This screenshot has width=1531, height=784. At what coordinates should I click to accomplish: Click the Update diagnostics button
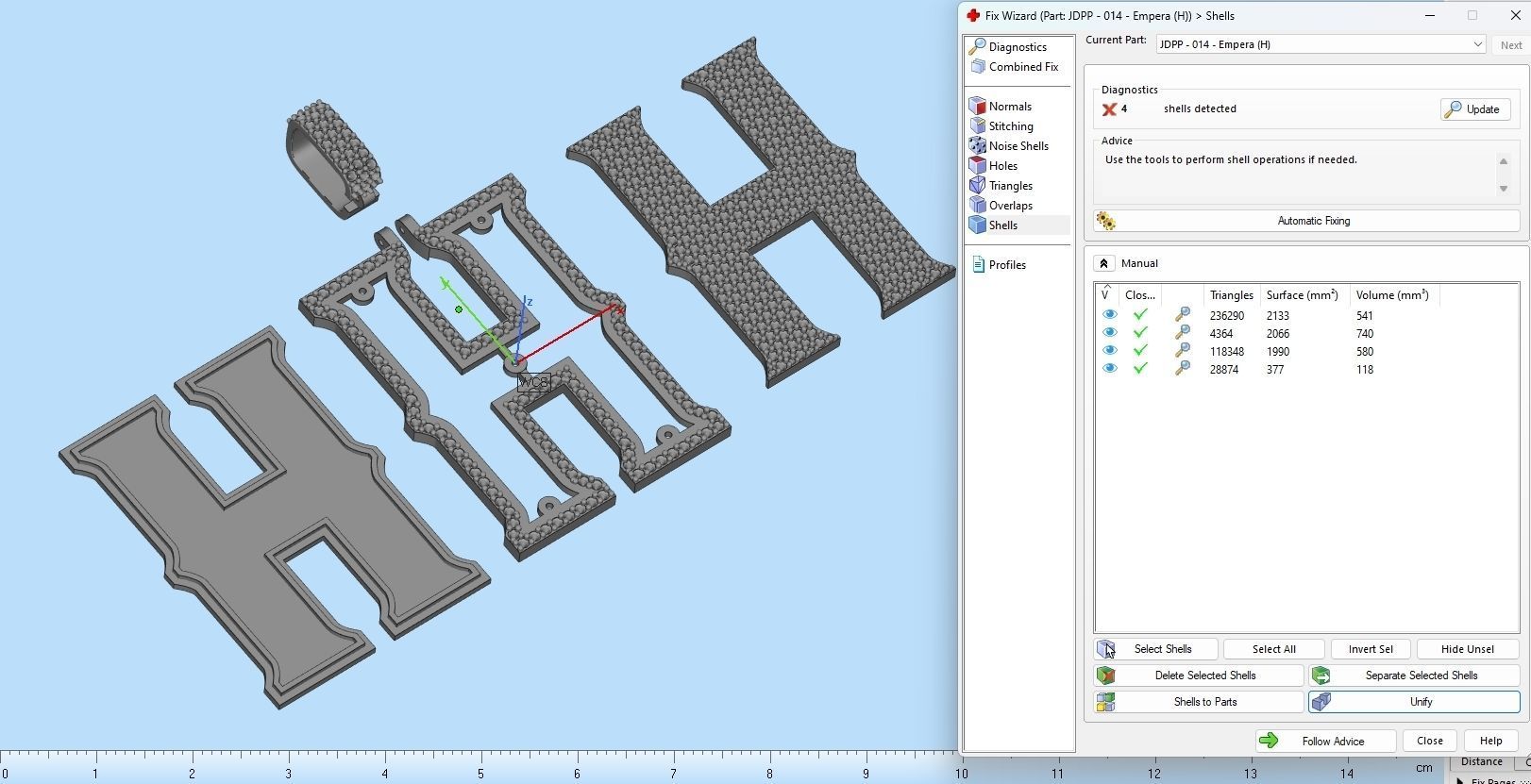tap(1475, 109)
